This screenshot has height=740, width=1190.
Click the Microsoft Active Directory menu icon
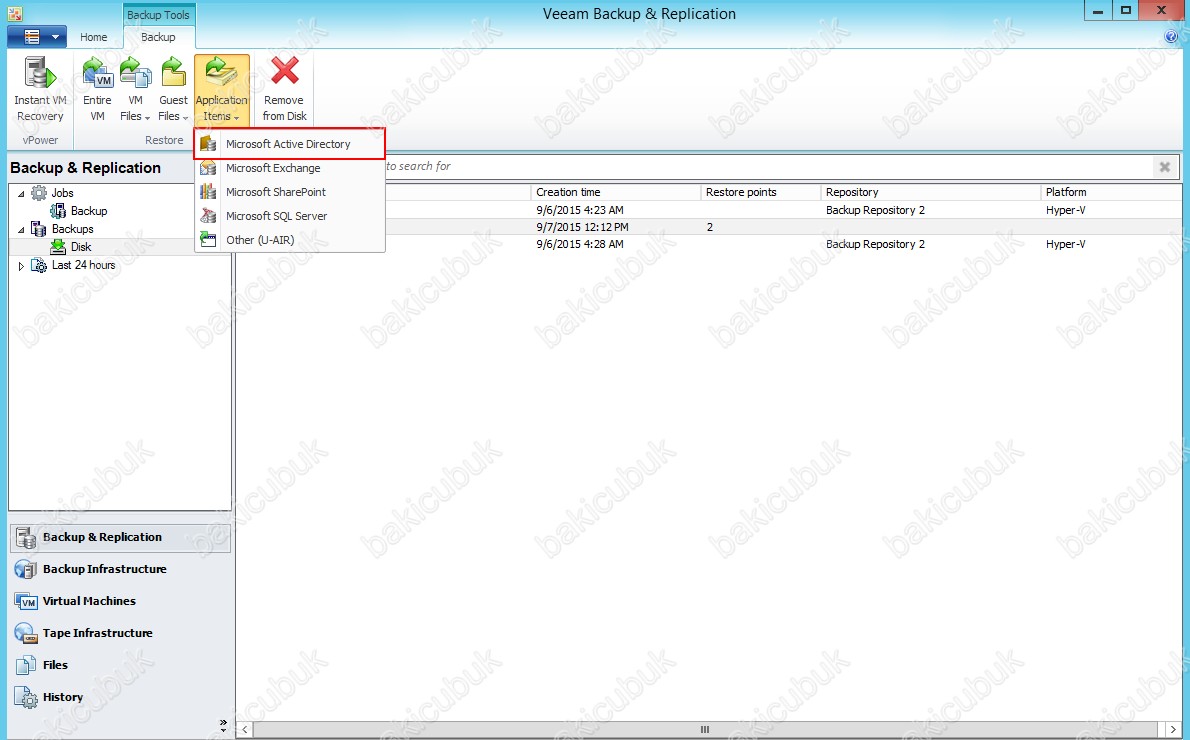point(208,144)
